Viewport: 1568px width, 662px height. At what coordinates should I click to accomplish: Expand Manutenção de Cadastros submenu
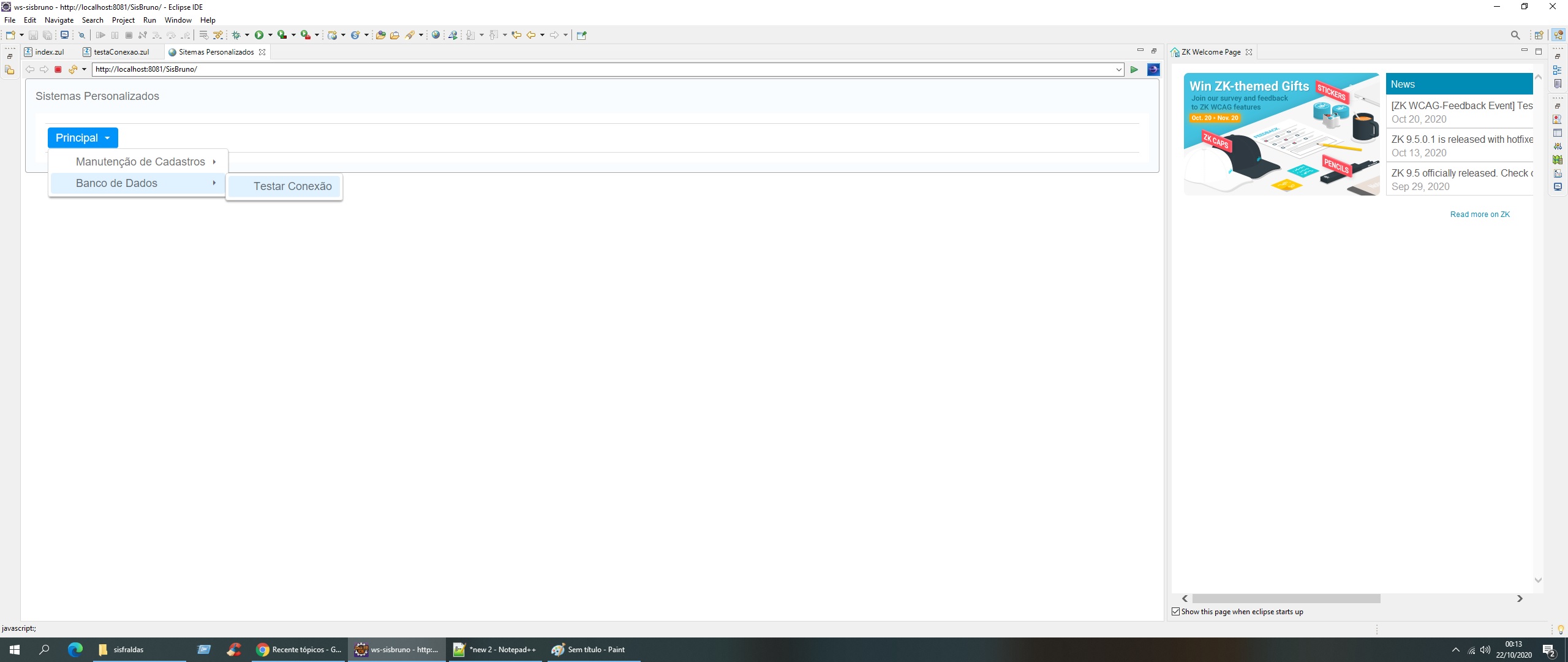coord(140,162)
